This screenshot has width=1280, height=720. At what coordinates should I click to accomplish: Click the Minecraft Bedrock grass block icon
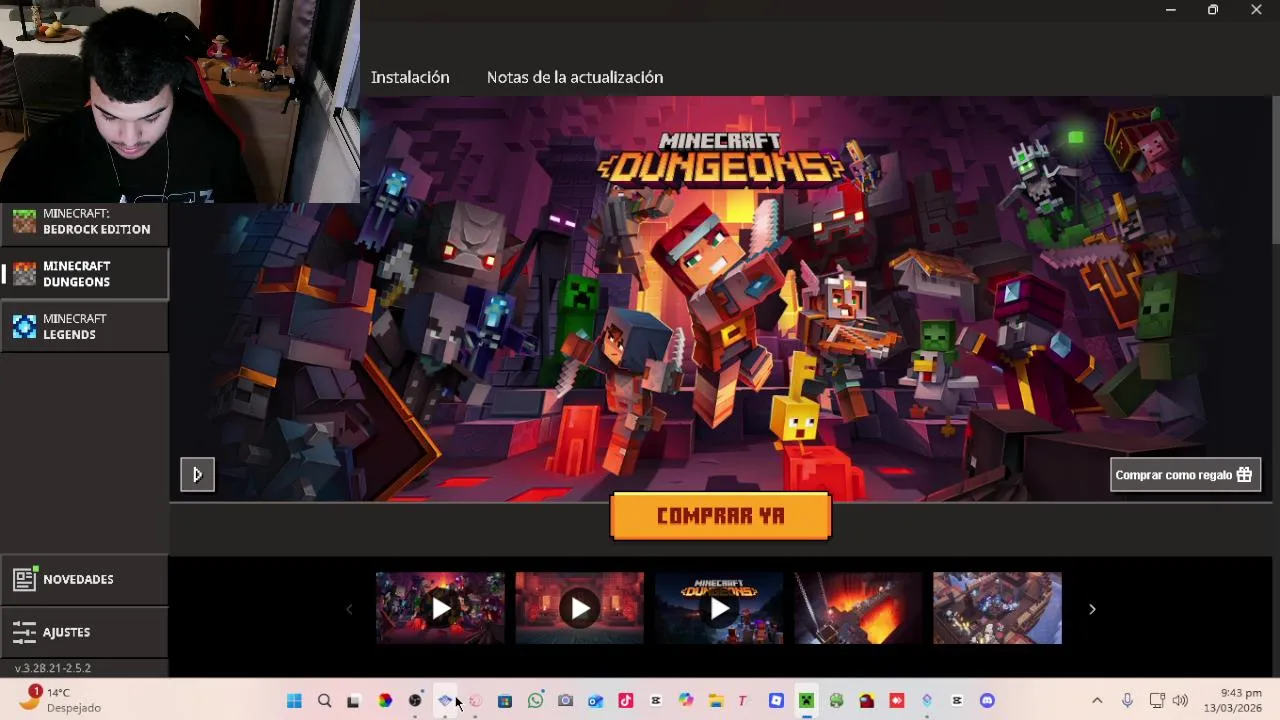(24, 221)
